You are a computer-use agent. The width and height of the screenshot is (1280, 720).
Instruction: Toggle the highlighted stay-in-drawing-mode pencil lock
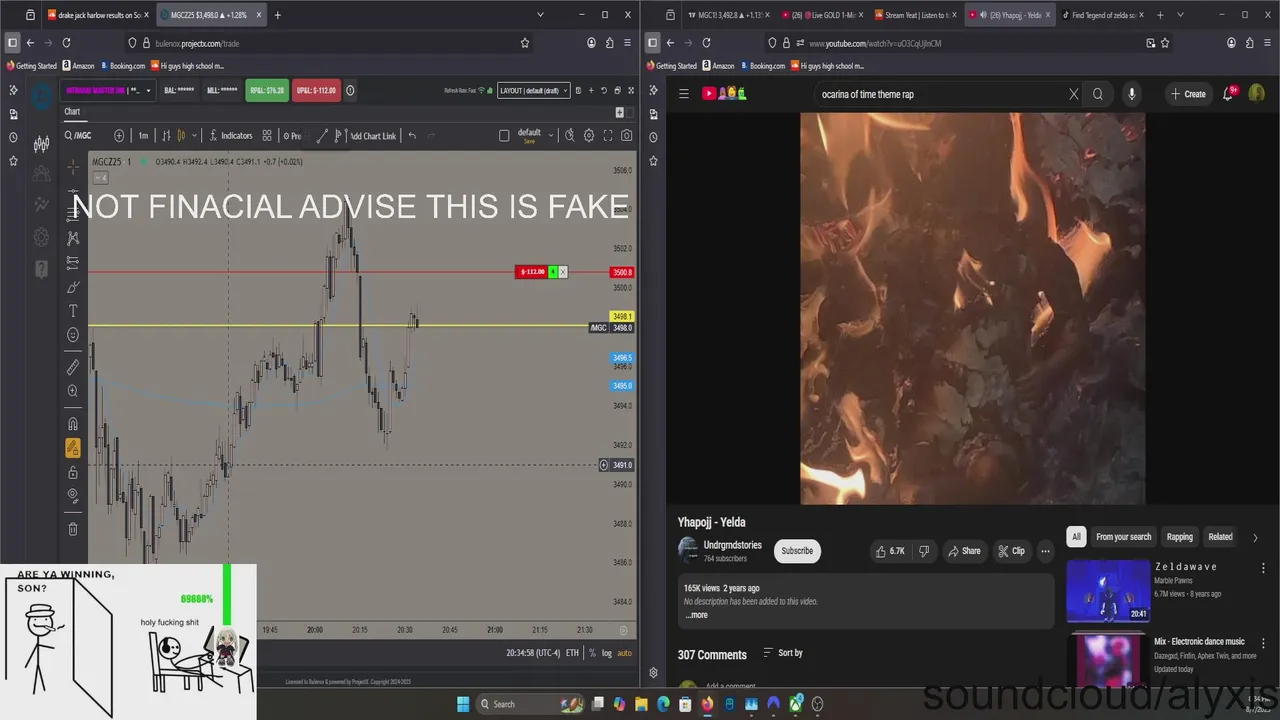(73, 448)
